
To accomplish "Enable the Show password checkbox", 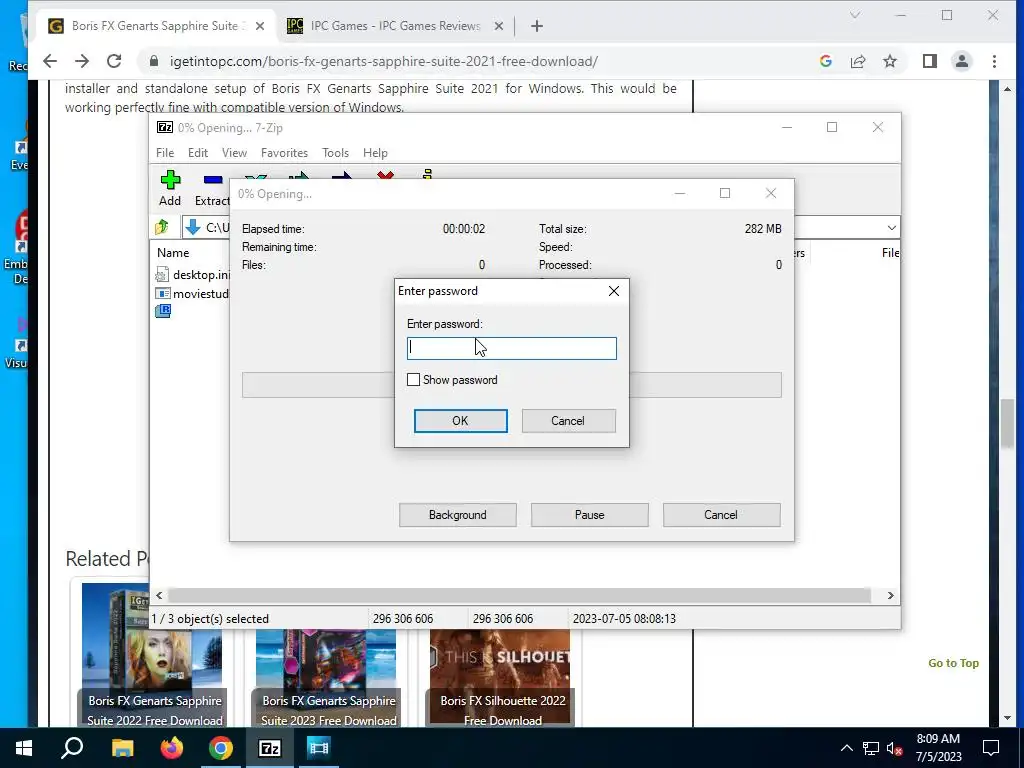I will pos(413,379).
